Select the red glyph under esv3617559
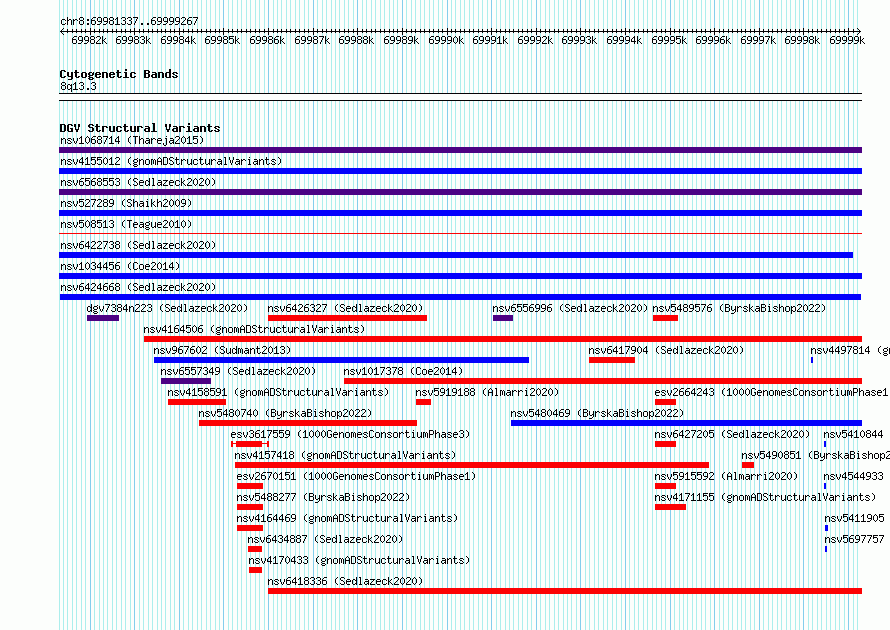Image resolution: width=890 pixels, height=630 pixels. click(x=250, y=444)
